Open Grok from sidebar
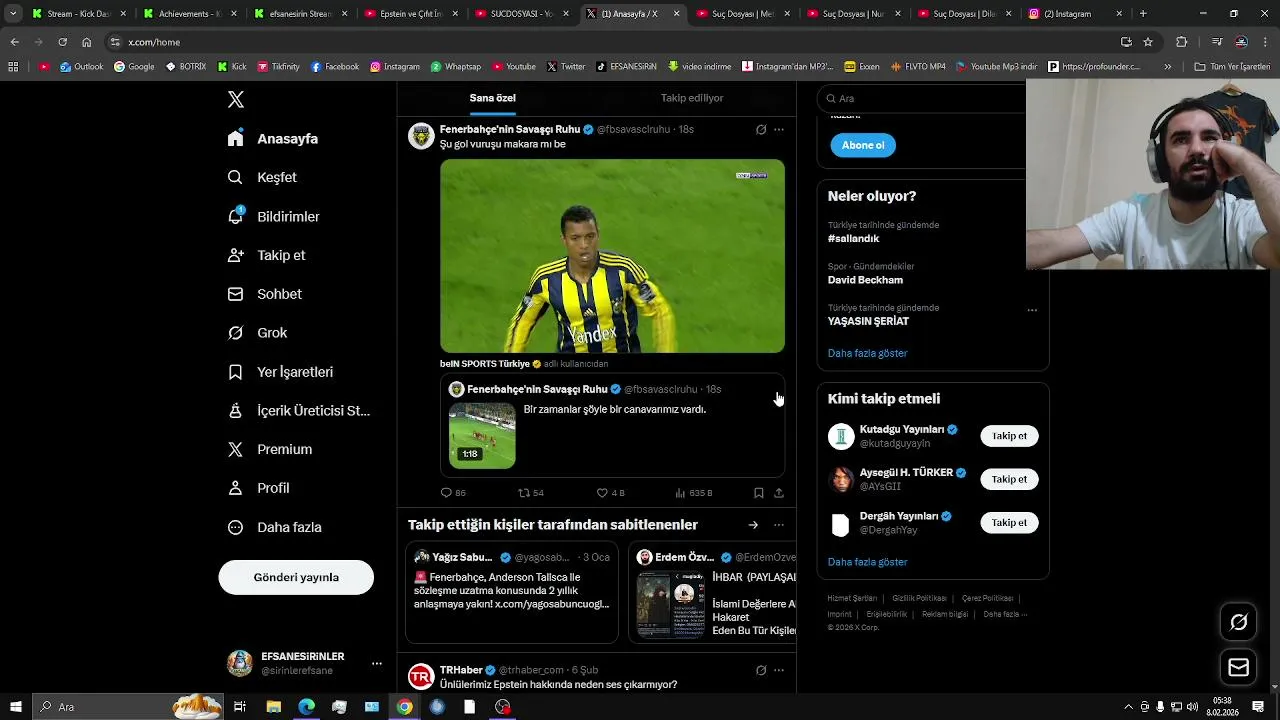 [x=257, y=333]
